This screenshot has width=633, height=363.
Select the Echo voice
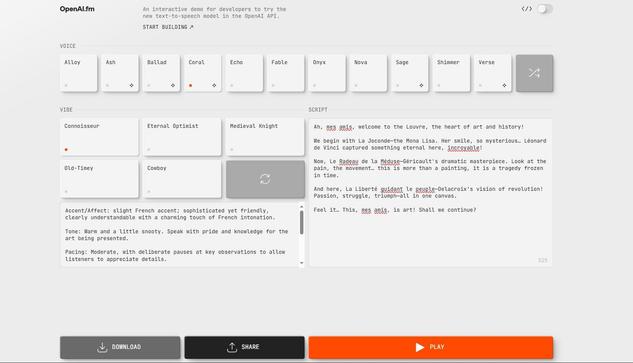point(244,73)
